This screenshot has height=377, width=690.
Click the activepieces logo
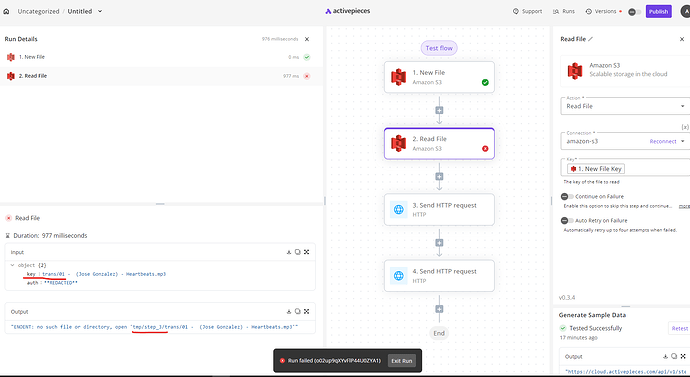pos(348,11)
